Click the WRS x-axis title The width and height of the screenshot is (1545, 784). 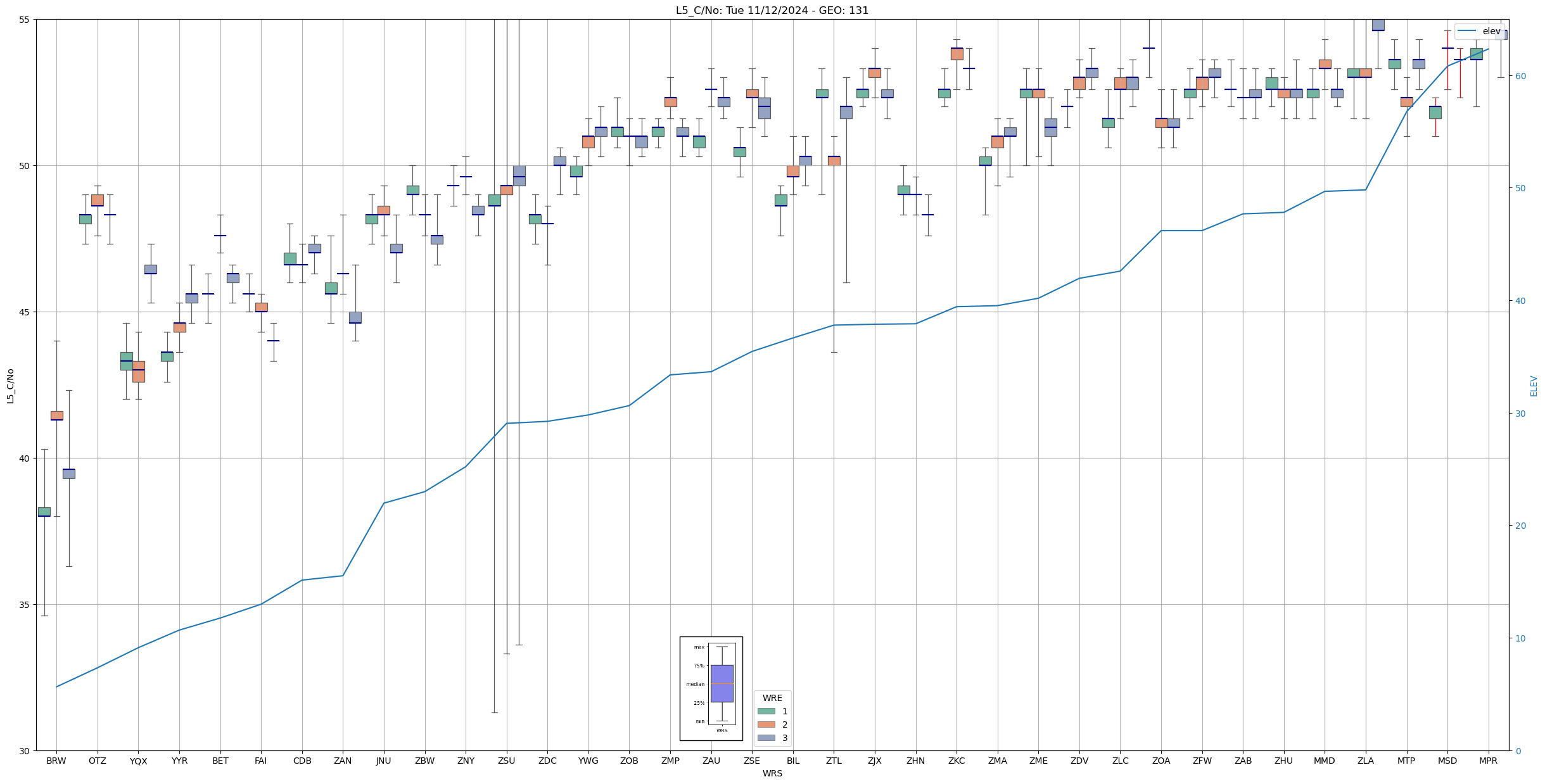(x=772, y=773)
